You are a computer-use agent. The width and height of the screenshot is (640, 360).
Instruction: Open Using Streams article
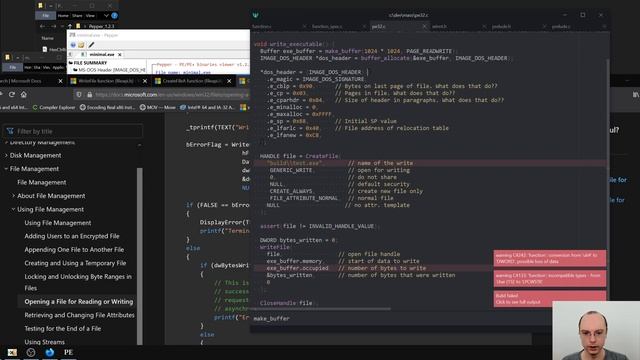(44, 342)
